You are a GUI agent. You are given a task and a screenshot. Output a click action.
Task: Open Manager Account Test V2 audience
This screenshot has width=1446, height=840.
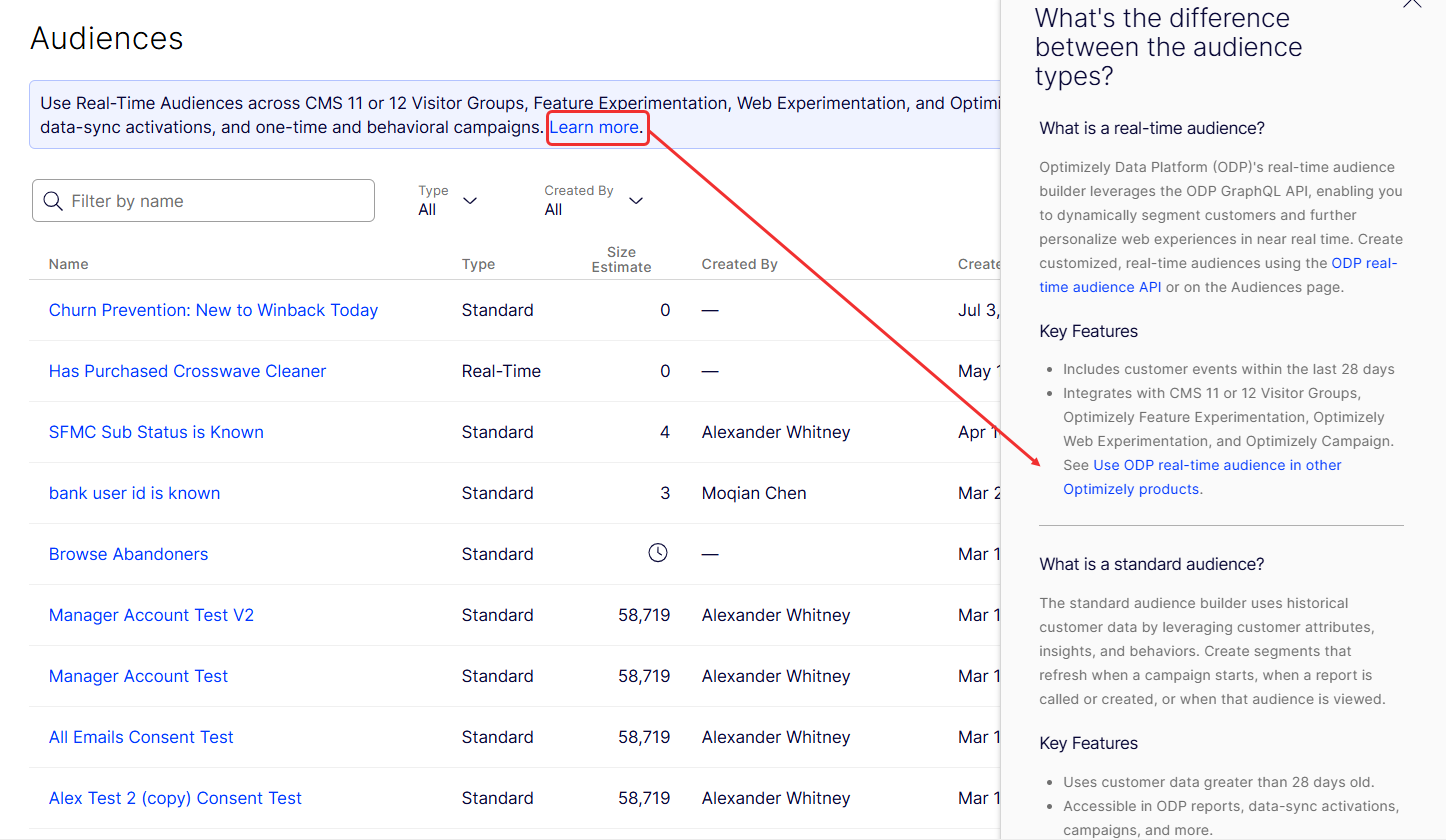pyautogui.click(x=151, y=615)
